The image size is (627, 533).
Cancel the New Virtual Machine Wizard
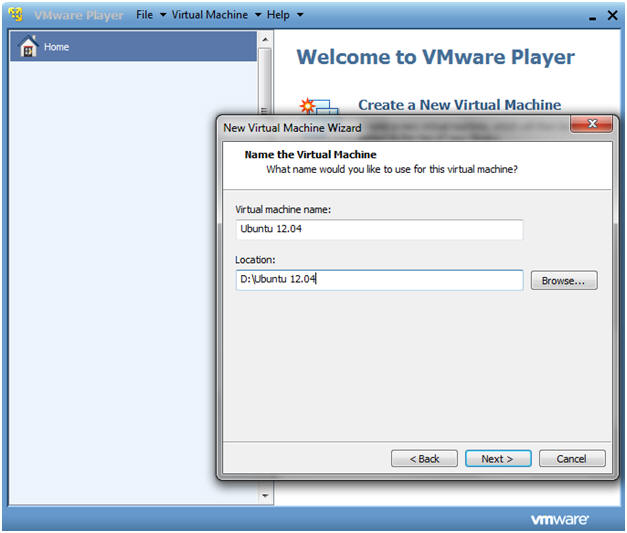coord(572,458)
